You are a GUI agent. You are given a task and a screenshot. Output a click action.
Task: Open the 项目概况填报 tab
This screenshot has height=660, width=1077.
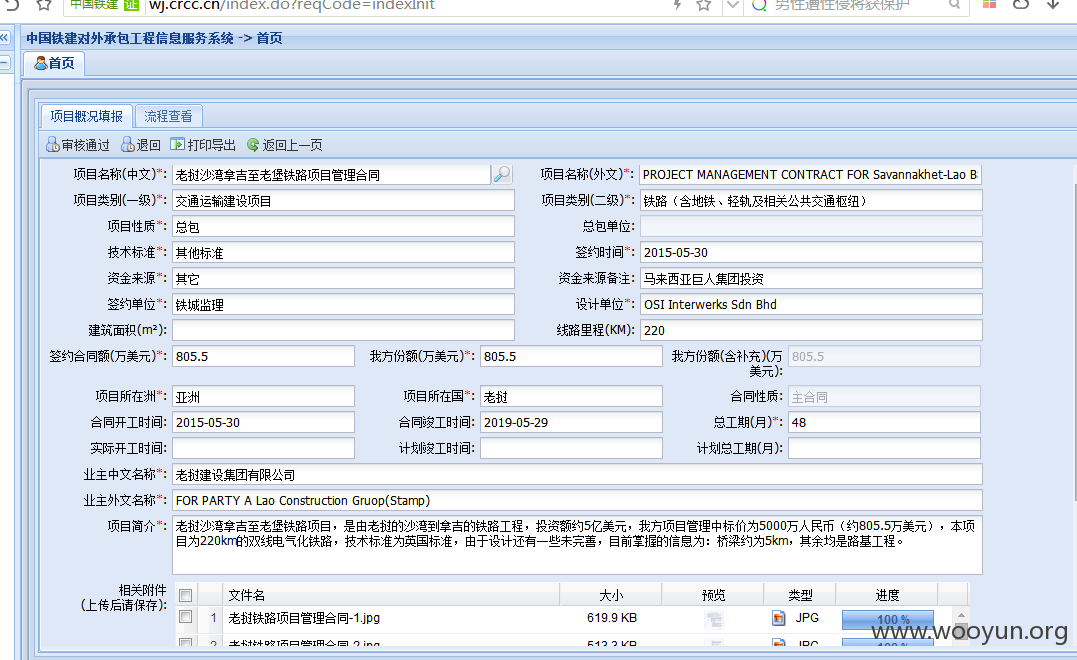(87, 116)
